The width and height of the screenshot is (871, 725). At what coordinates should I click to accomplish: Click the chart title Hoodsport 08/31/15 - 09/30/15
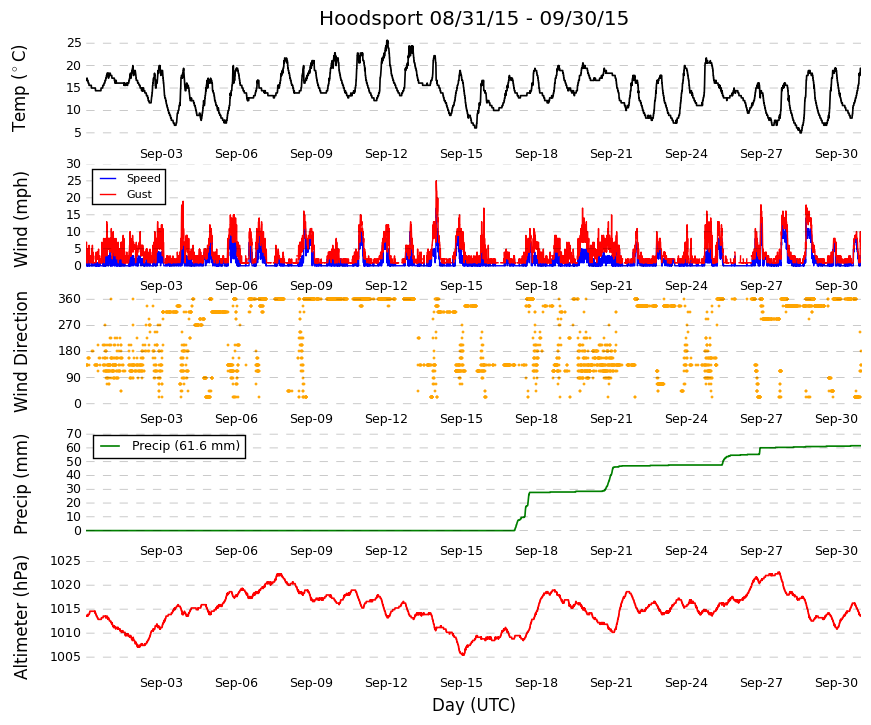(473, 18)
